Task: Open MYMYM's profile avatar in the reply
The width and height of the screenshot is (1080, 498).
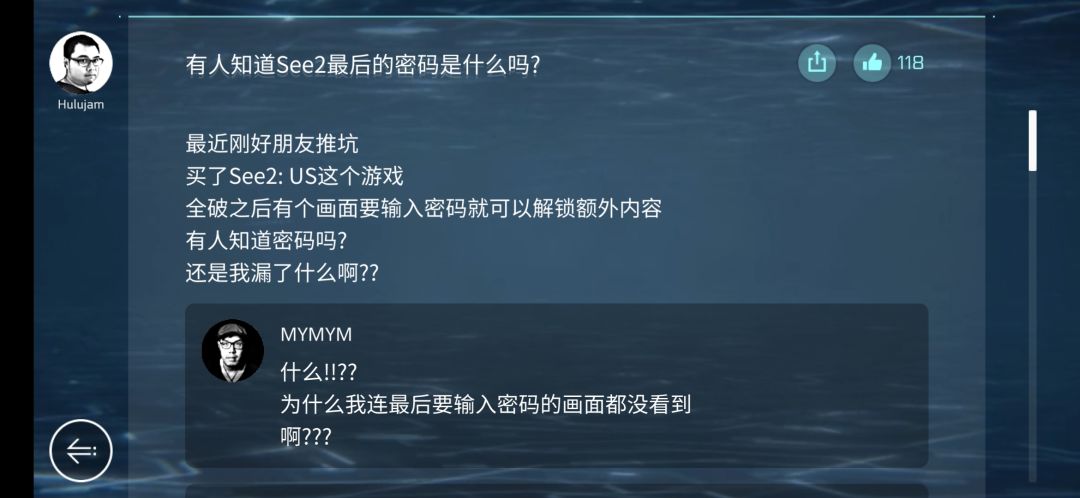Action: 233,351
